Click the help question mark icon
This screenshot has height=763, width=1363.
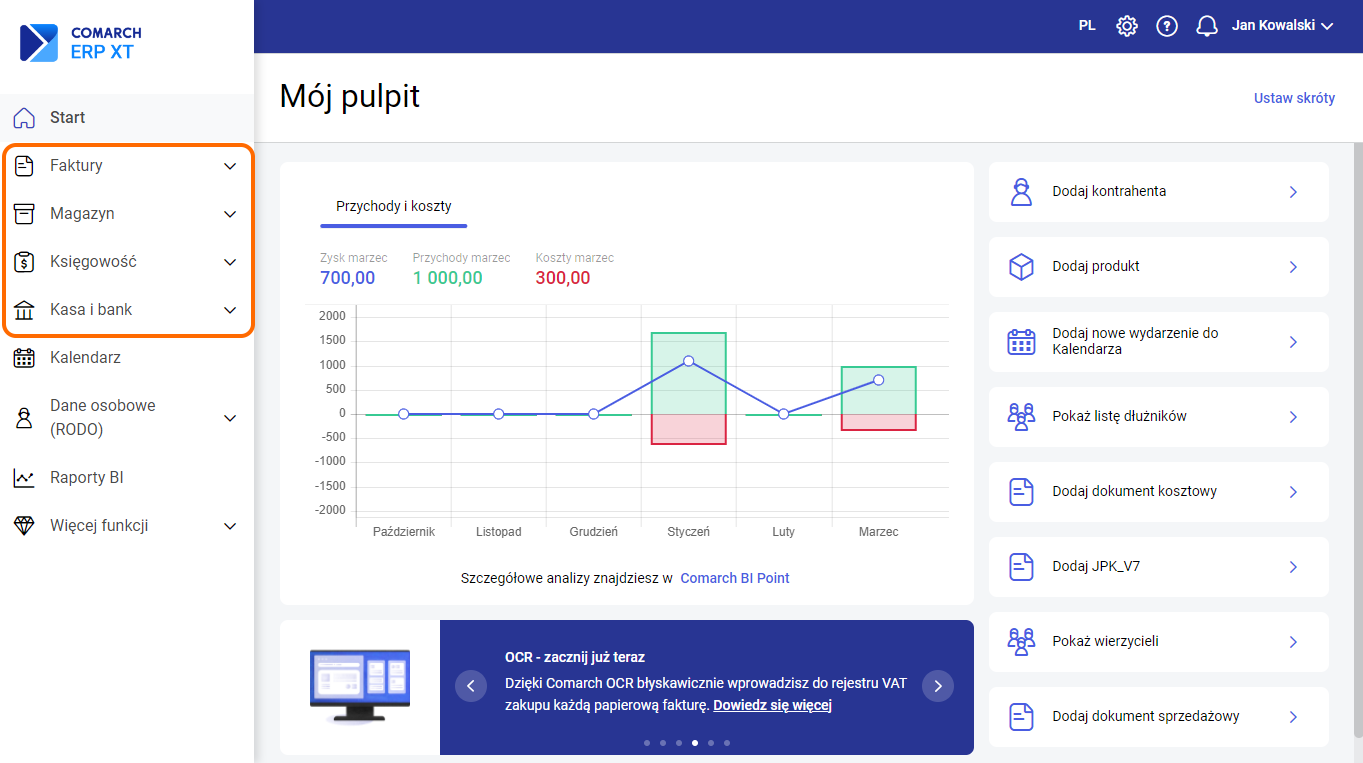1167,26
